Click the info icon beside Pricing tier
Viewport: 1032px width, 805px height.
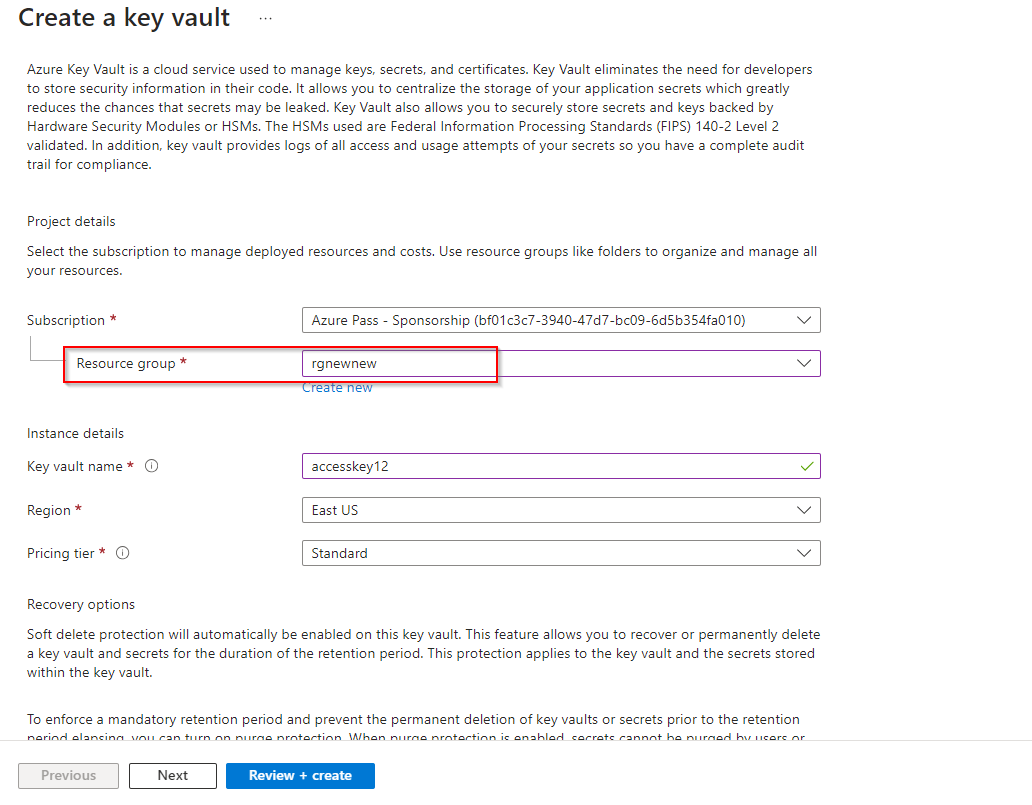coord(123,553)
